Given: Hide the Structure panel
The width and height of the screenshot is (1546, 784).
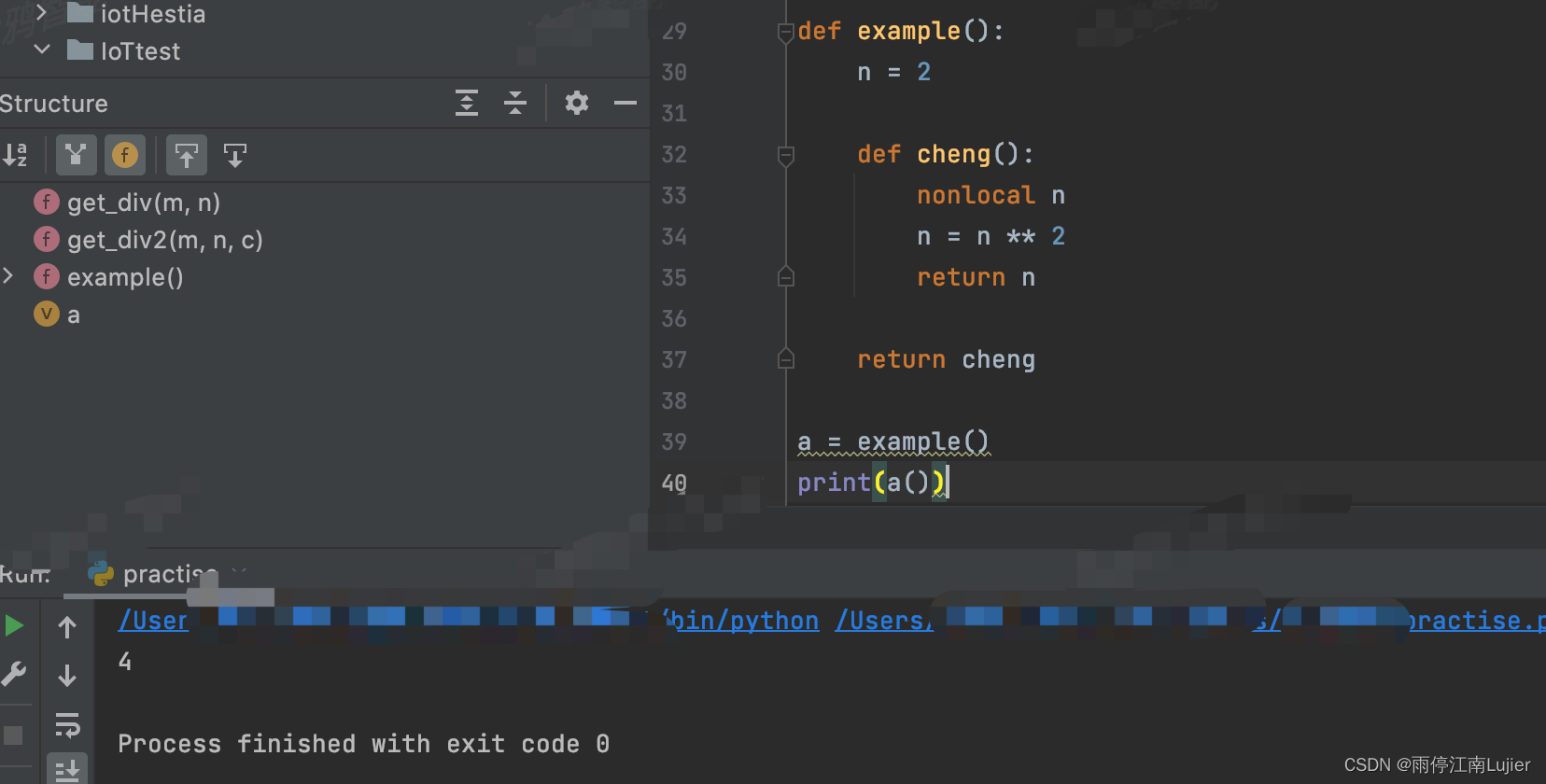Looking at the screenshot, I should tap(625, 103).
